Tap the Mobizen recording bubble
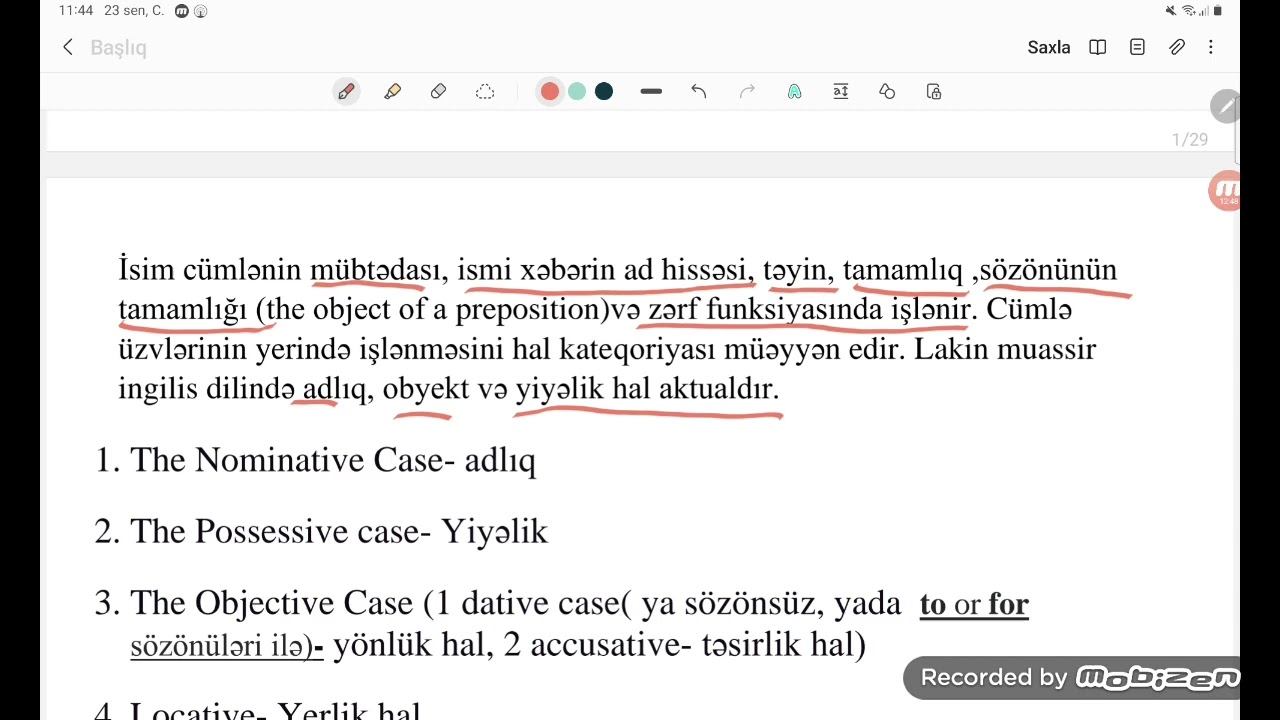 [1225, 191]
